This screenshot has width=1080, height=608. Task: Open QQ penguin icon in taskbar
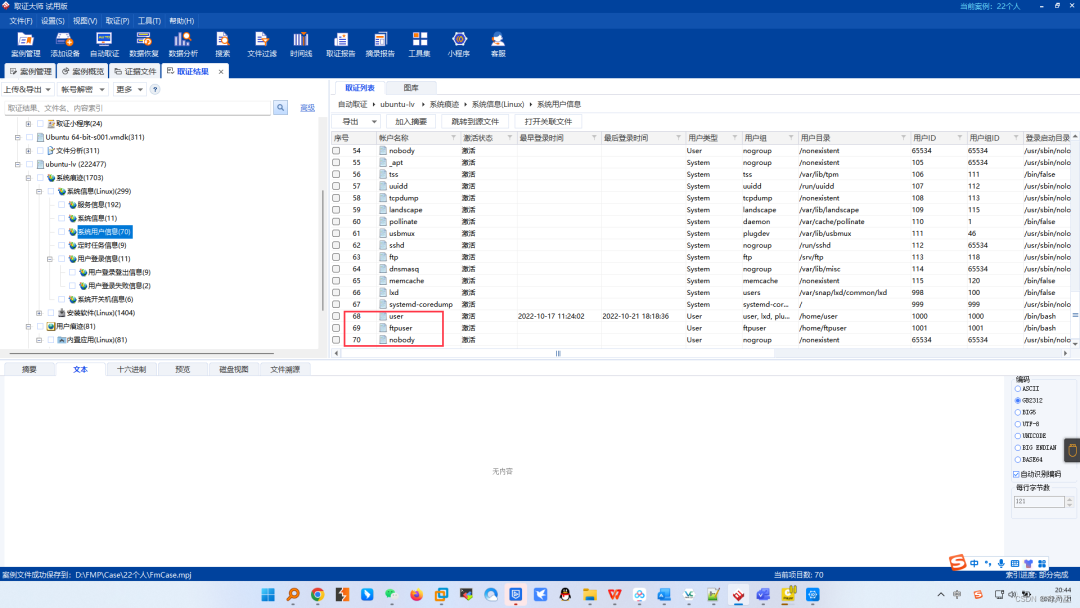[x=565, y=595]
